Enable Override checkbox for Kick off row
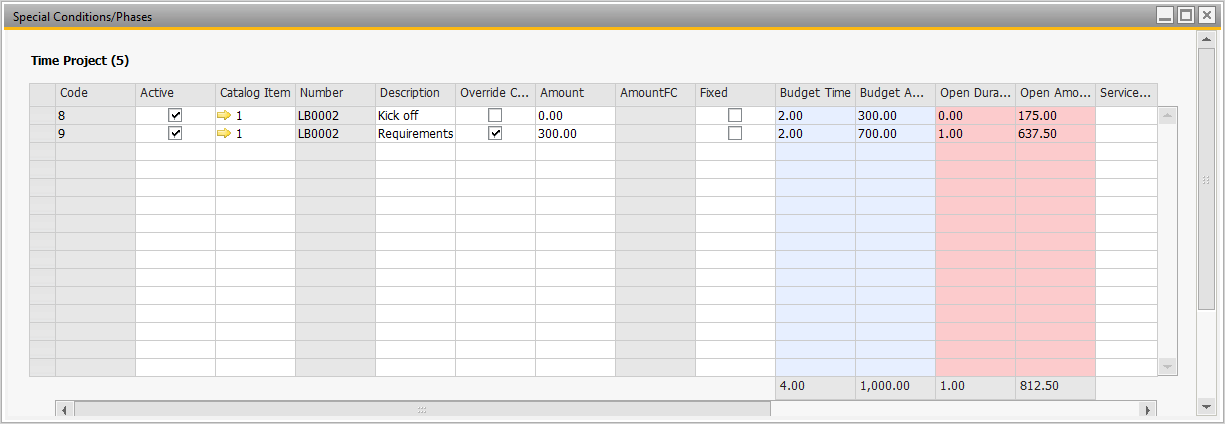Viewport: 1225px width, 424px height. (x=495, y=115)
